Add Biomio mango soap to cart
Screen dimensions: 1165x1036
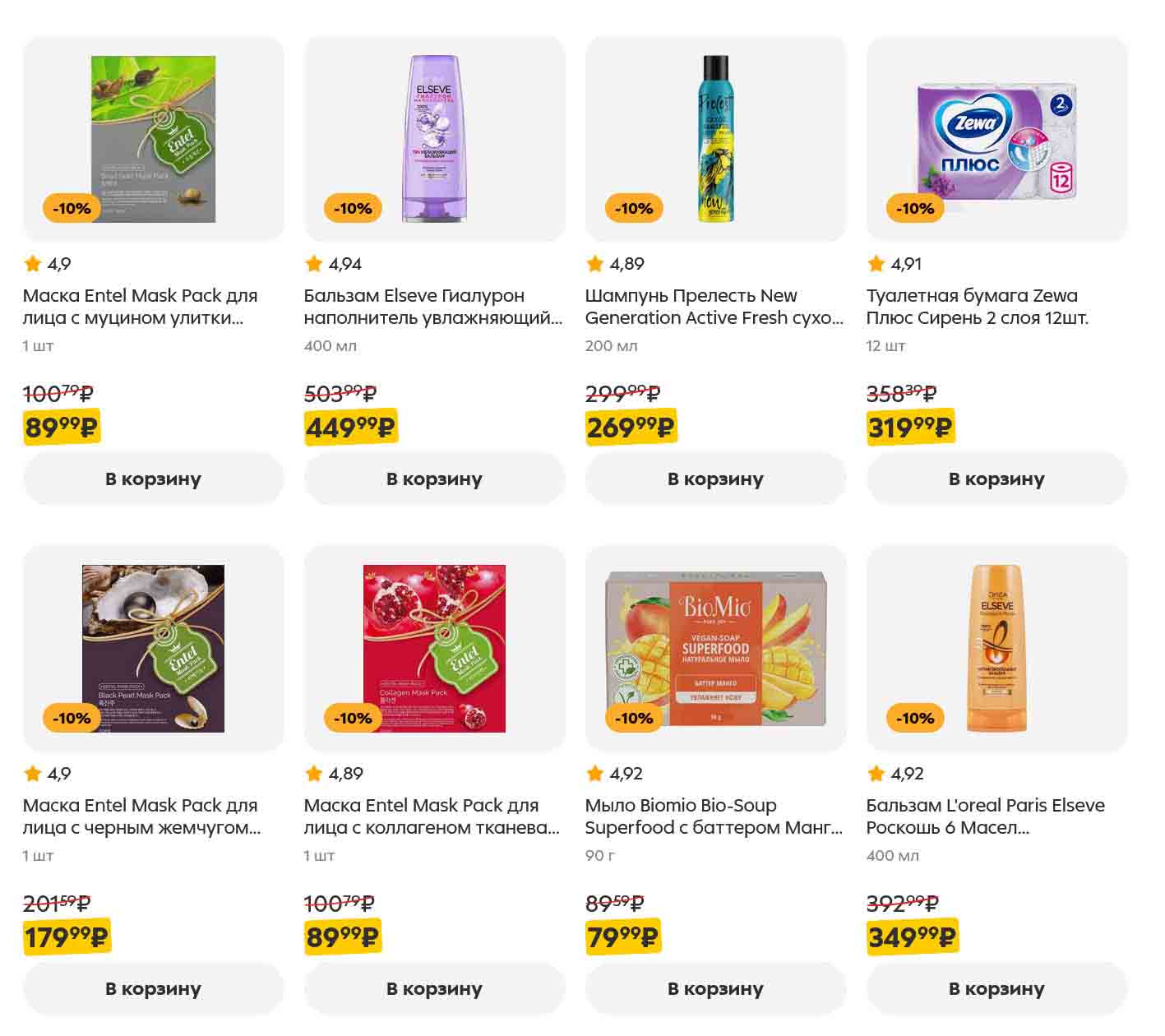(x=715, y=988)
